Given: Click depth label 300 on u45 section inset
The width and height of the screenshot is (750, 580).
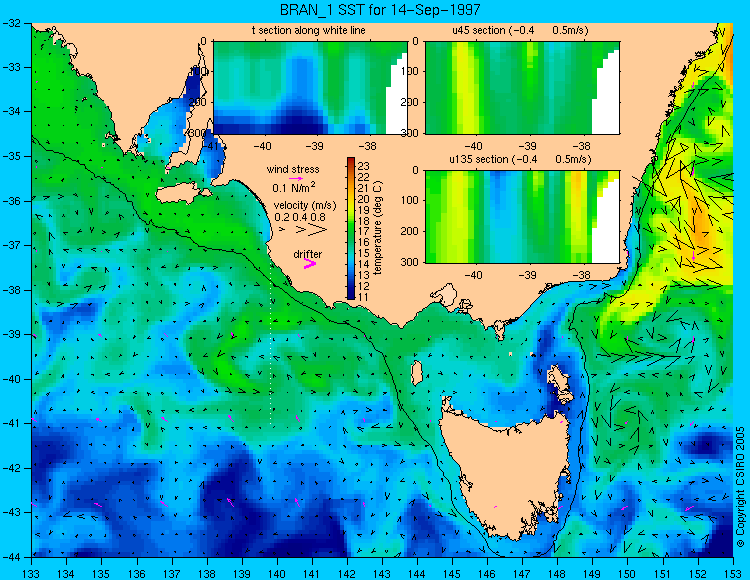Looking at the screenshot, I should (409, 132).
